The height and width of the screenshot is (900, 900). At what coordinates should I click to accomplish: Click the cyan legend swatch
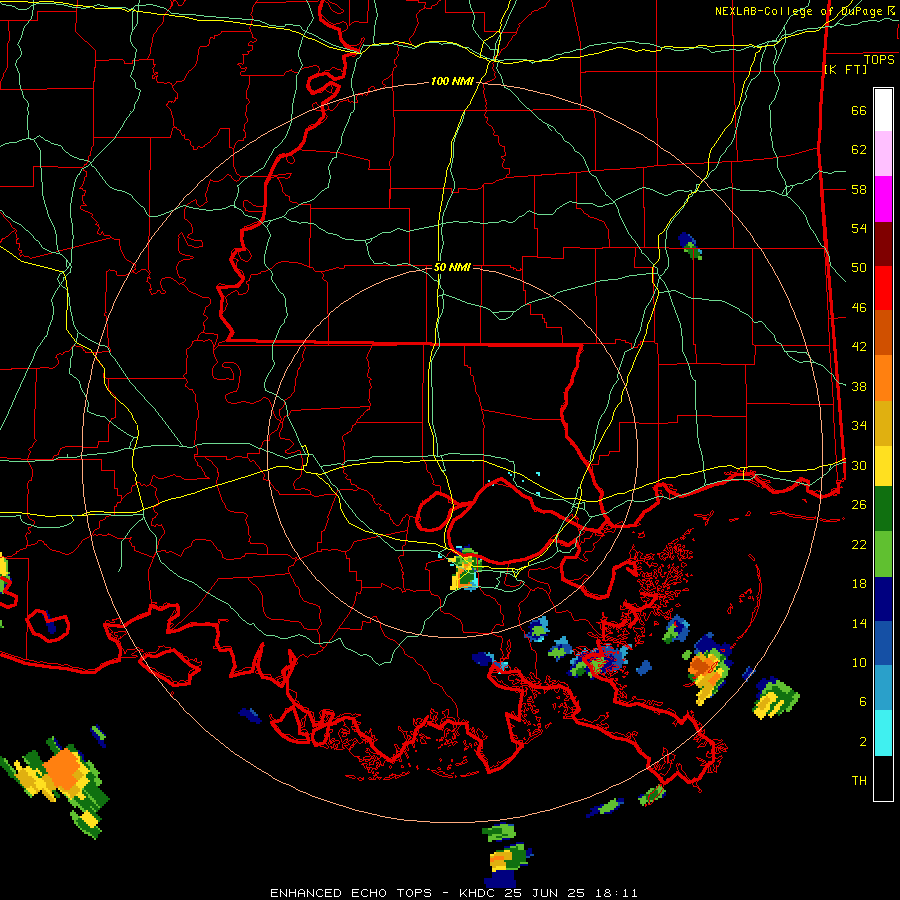coord(883,733)
